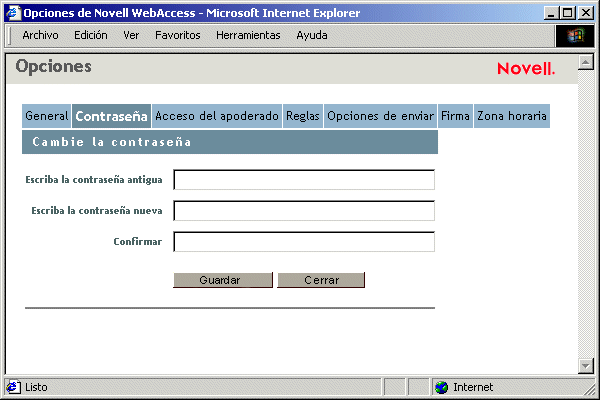Switch to Opciones de enviar tab

coord(380,116)
